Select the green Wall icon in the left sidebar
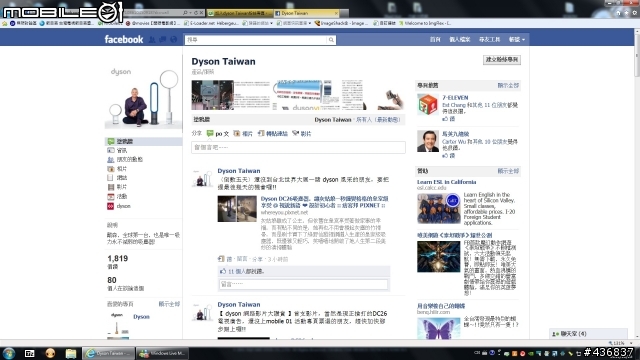640x360 pixels. pos(111,141)
